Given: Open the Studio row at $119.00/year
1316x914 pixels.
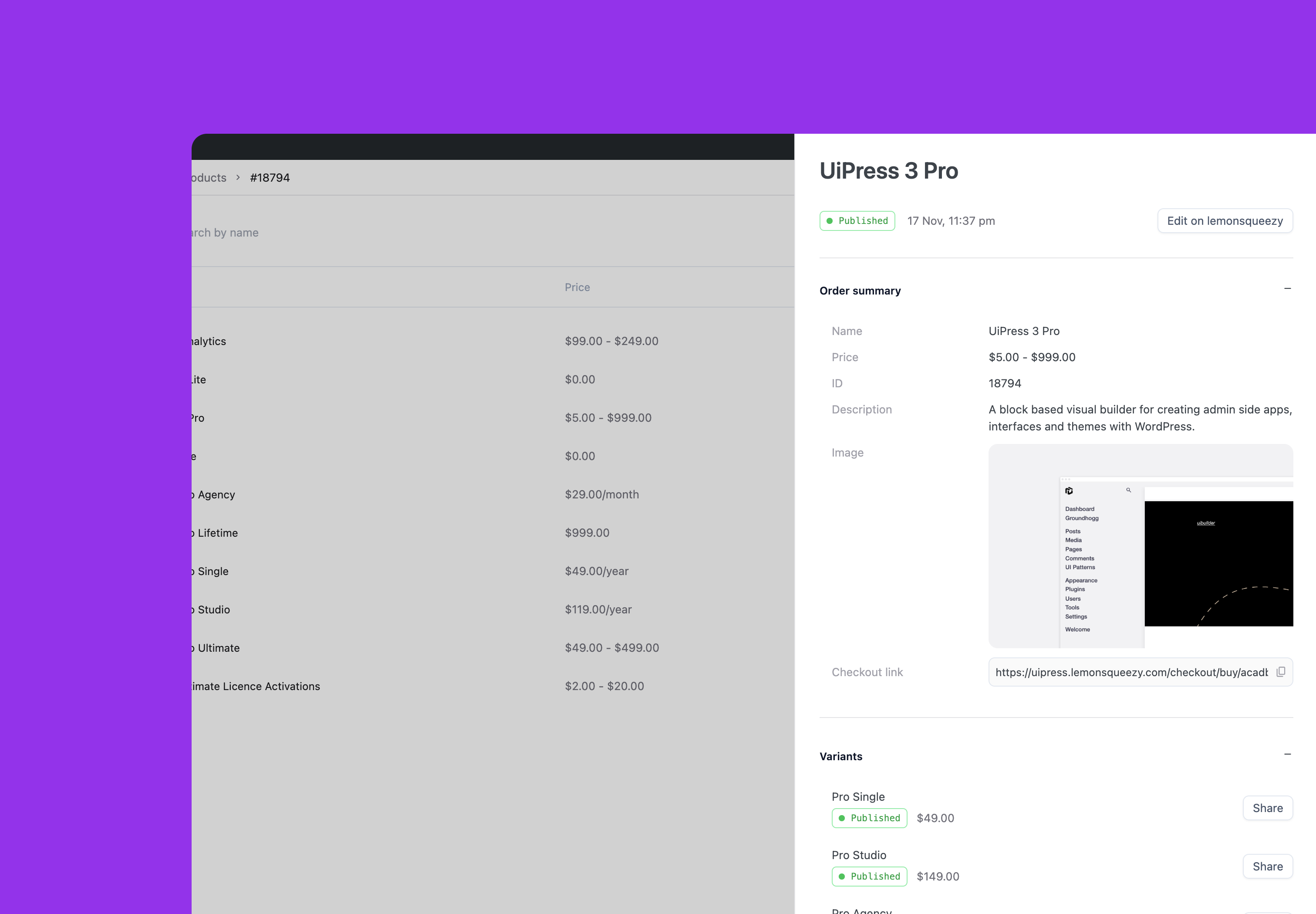Looking at the screenshot, I should tap(492, 609).
